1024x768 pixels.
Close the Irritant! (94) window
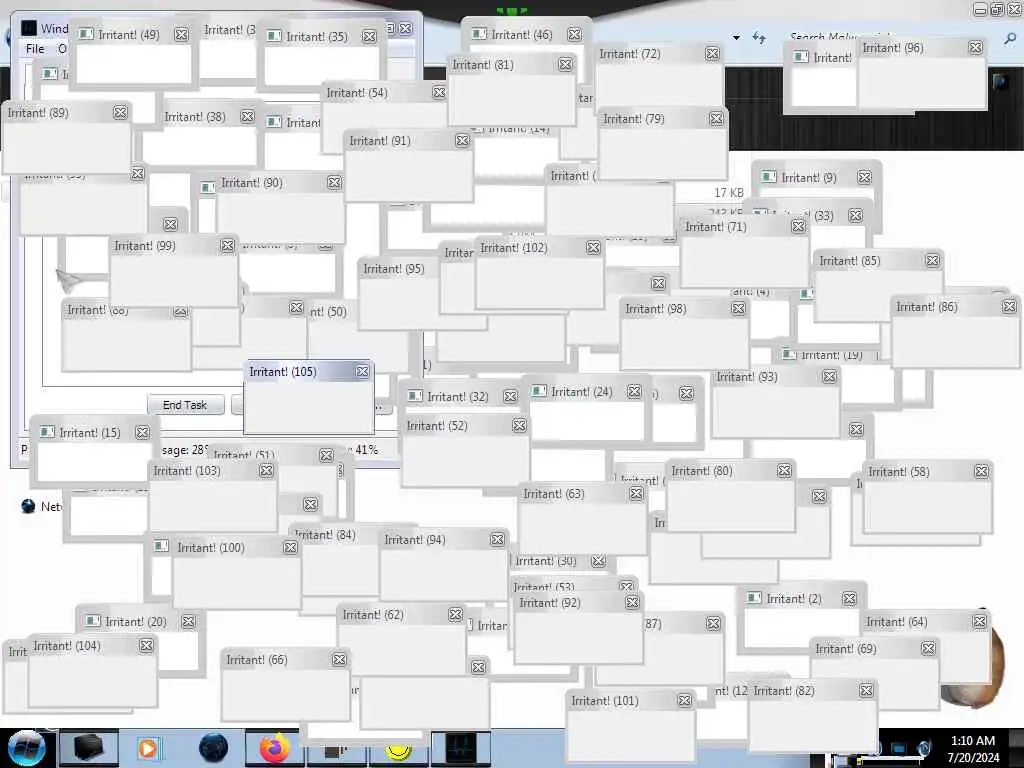(x=498, y=539)
